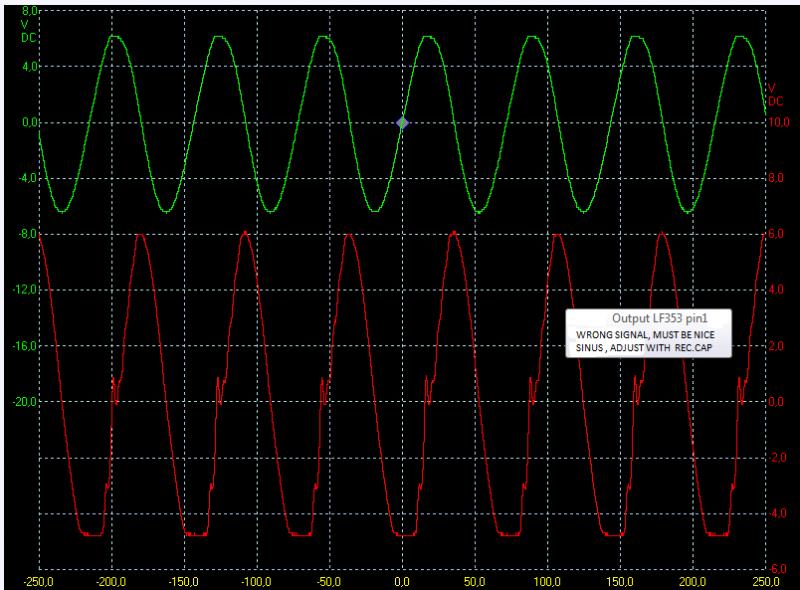Image resolution: width=800 pixels, height=590 pixels.
Task: Click the time axis label '150,0'
Action: click(x=620, y=582)
